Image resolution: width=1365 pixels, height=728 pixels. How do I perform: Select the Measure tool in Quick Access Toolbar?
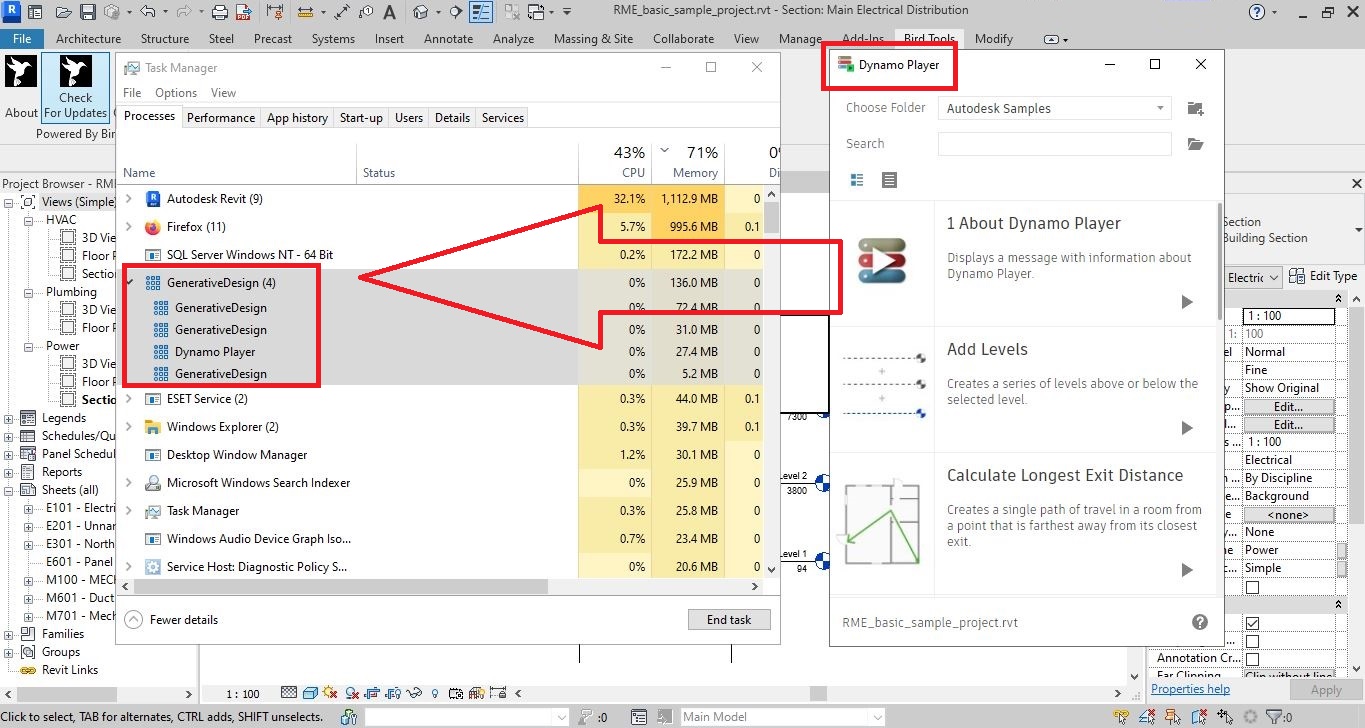[305, 11]
